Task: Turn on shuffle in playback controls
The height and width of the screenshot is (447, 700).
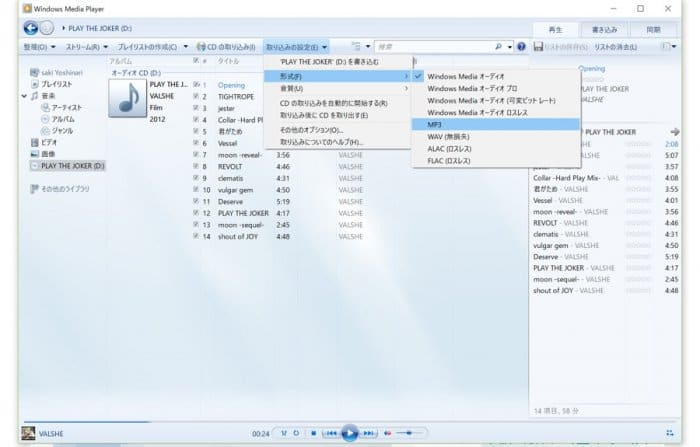Action: pyautogui.click(x=283, y=433)
